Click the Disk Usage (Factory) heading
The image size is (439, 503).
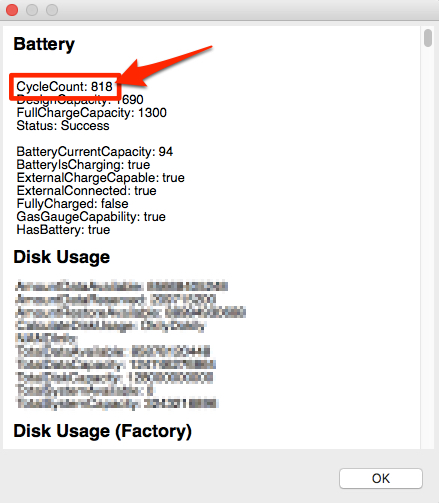[x=103, y=431]
